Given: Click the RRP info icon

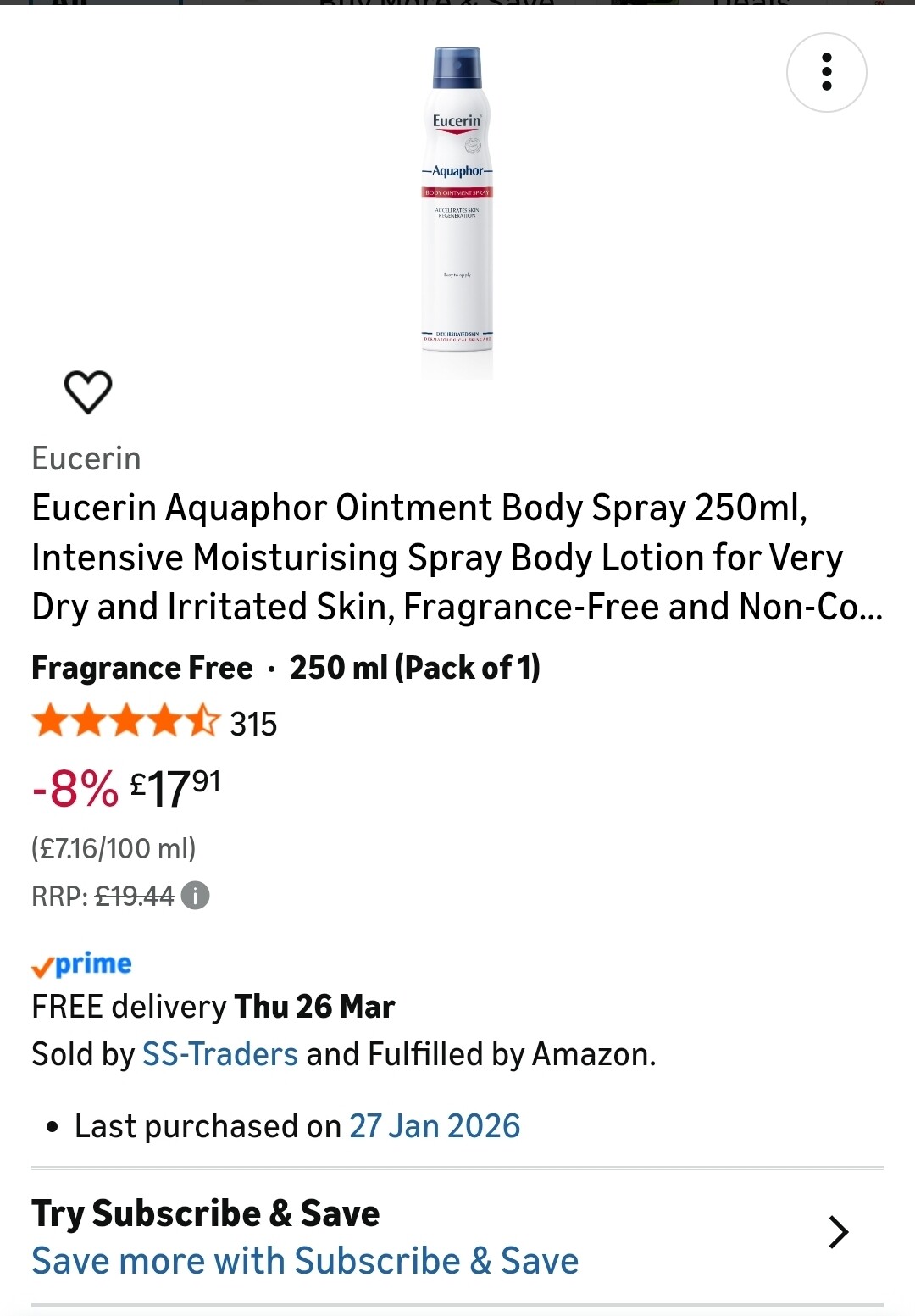Looking at the screenshot, I should tap(196, 895).
